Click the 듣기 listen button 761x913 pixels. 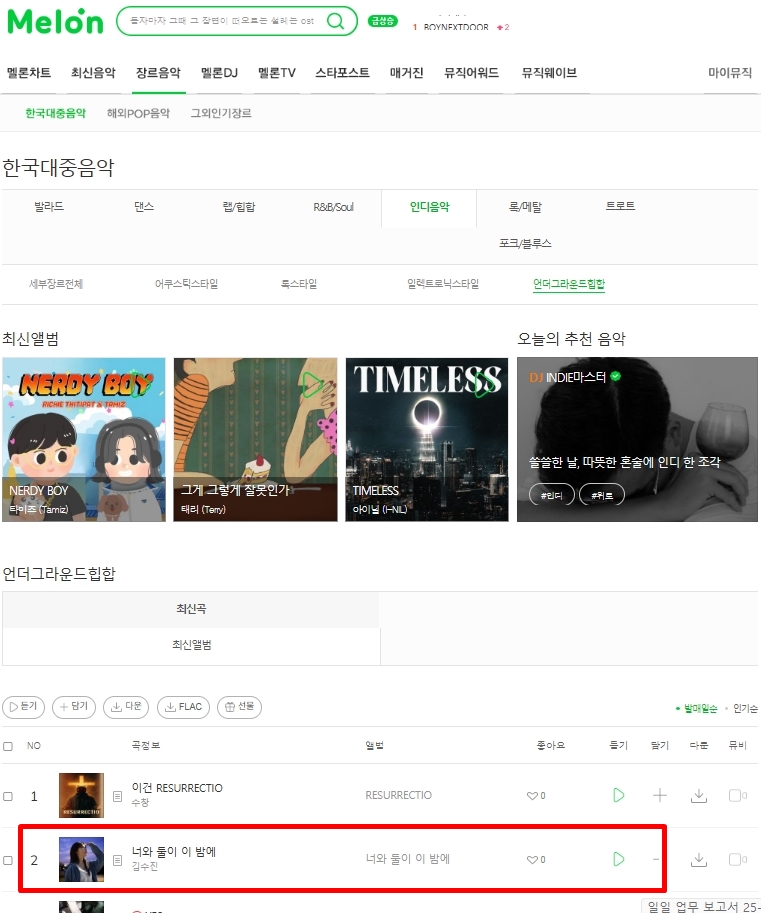pos(23,707)
